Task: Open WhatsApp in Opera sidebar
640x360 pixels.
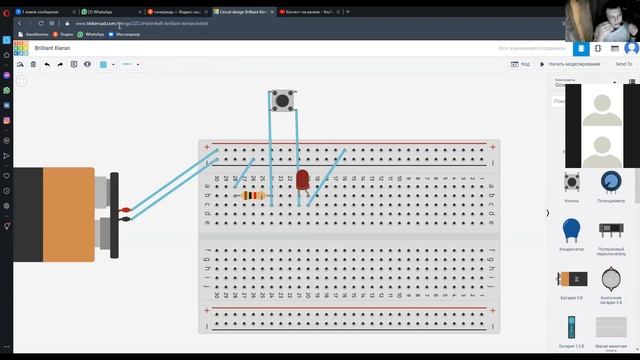Action: coord(7,91)
